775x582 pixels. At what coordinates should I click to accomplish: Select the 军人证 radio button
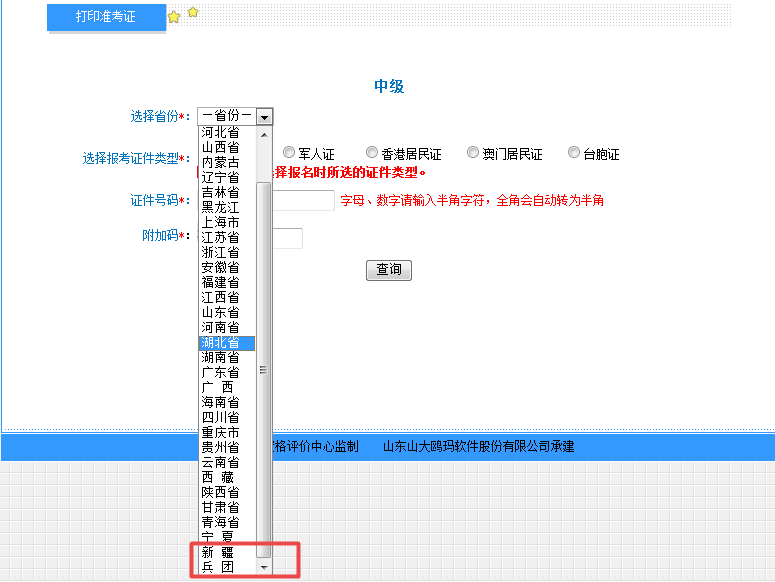tap(289, 153)
